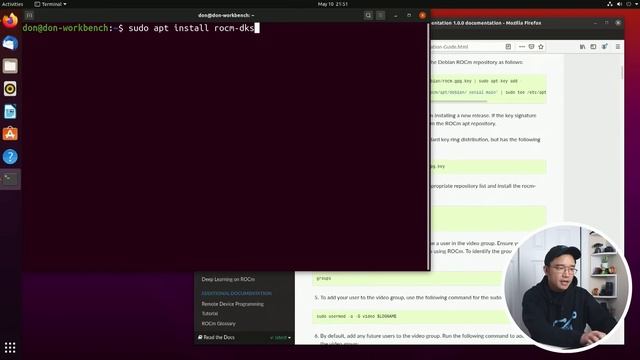Click the 'sudo apt-key add' code line
Image resolution: width=640 pixels, height=360 pixels.
click(x=474, y=81)
